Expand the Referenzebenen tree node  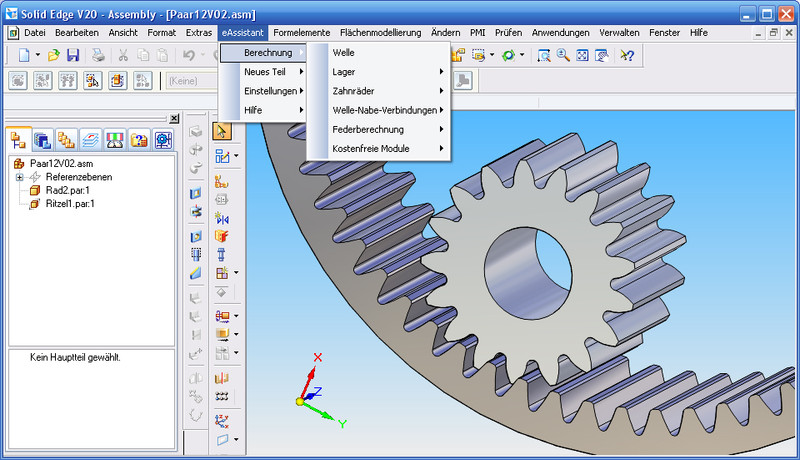19,177
